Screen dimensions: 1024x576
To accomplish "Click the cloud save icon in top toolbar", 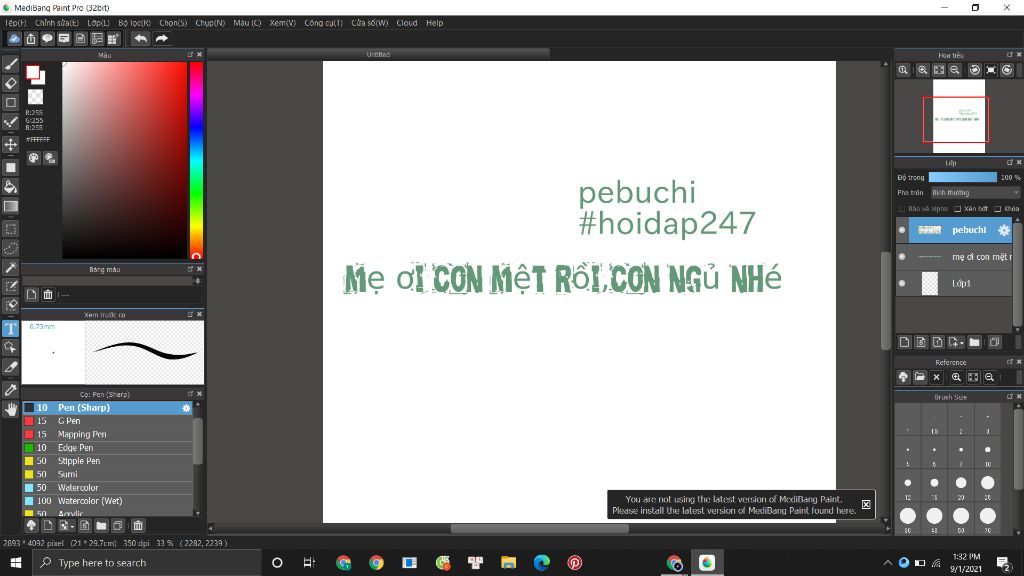I will 14,39.
